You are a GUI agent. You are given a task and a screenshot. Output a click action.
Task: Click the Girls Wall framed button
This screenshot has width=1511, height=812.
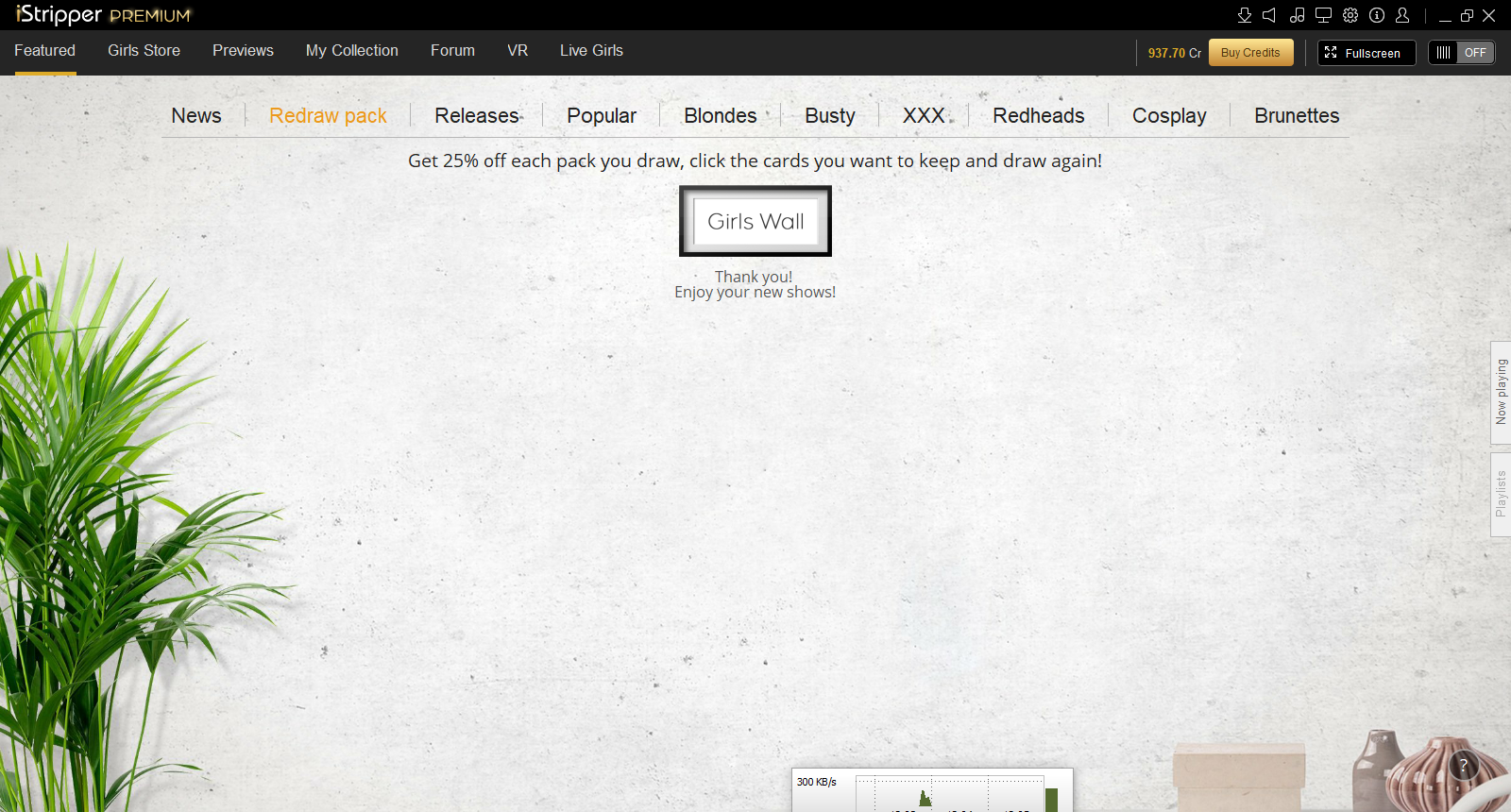pos(755,221)
